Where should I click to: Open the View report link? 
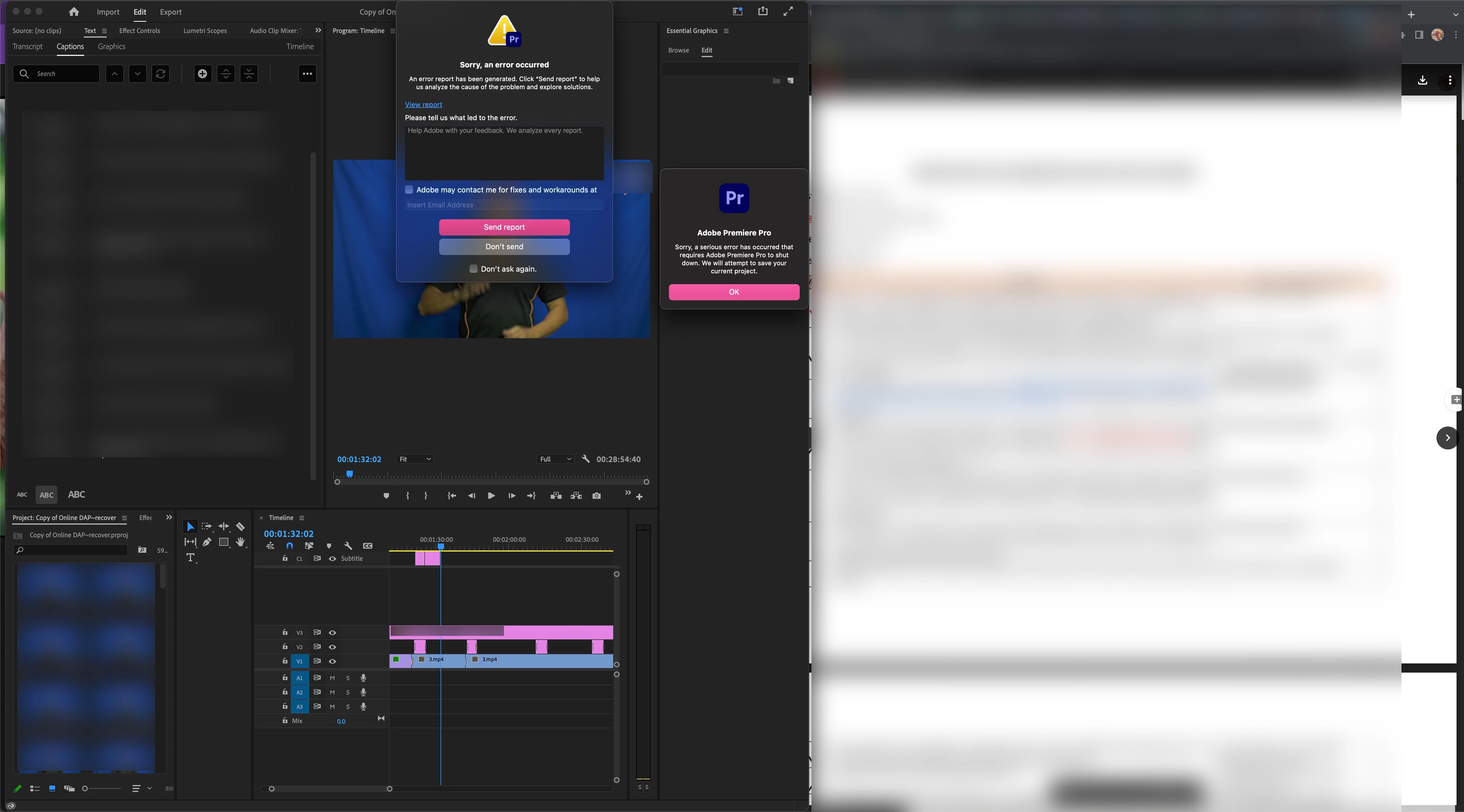click(423, 105)
